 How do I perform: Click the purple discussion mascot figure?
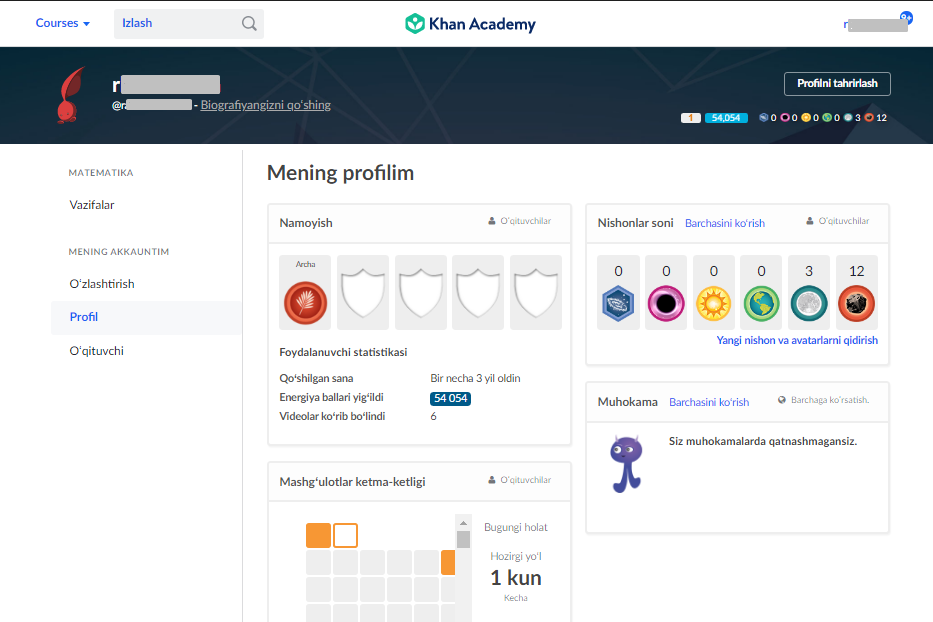pyautogui.click(x=626, y=464)
